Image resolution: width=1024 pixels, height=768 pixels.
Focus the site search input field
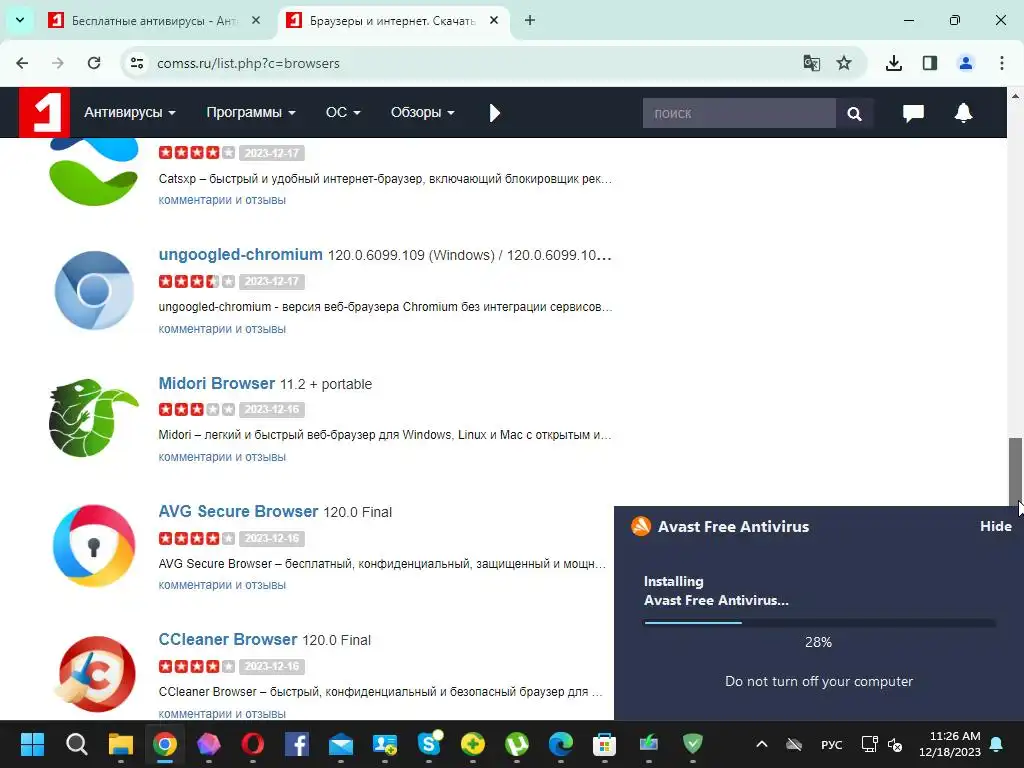[x=739, y=114]
